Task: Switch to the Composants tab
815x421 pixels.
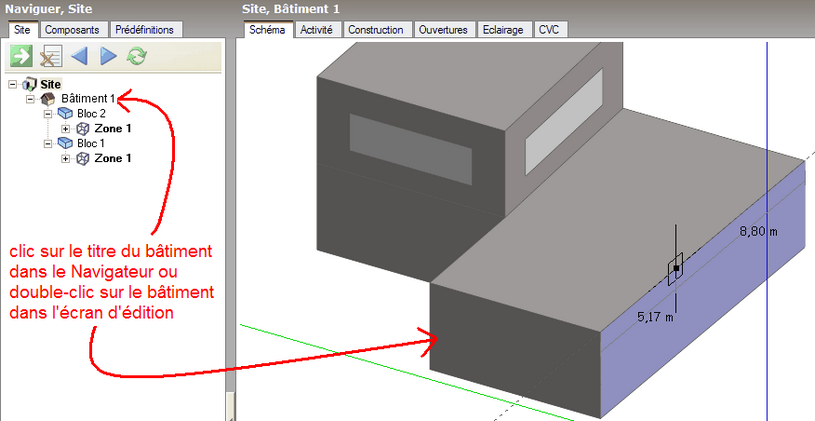Action: (x=72, y=30)
